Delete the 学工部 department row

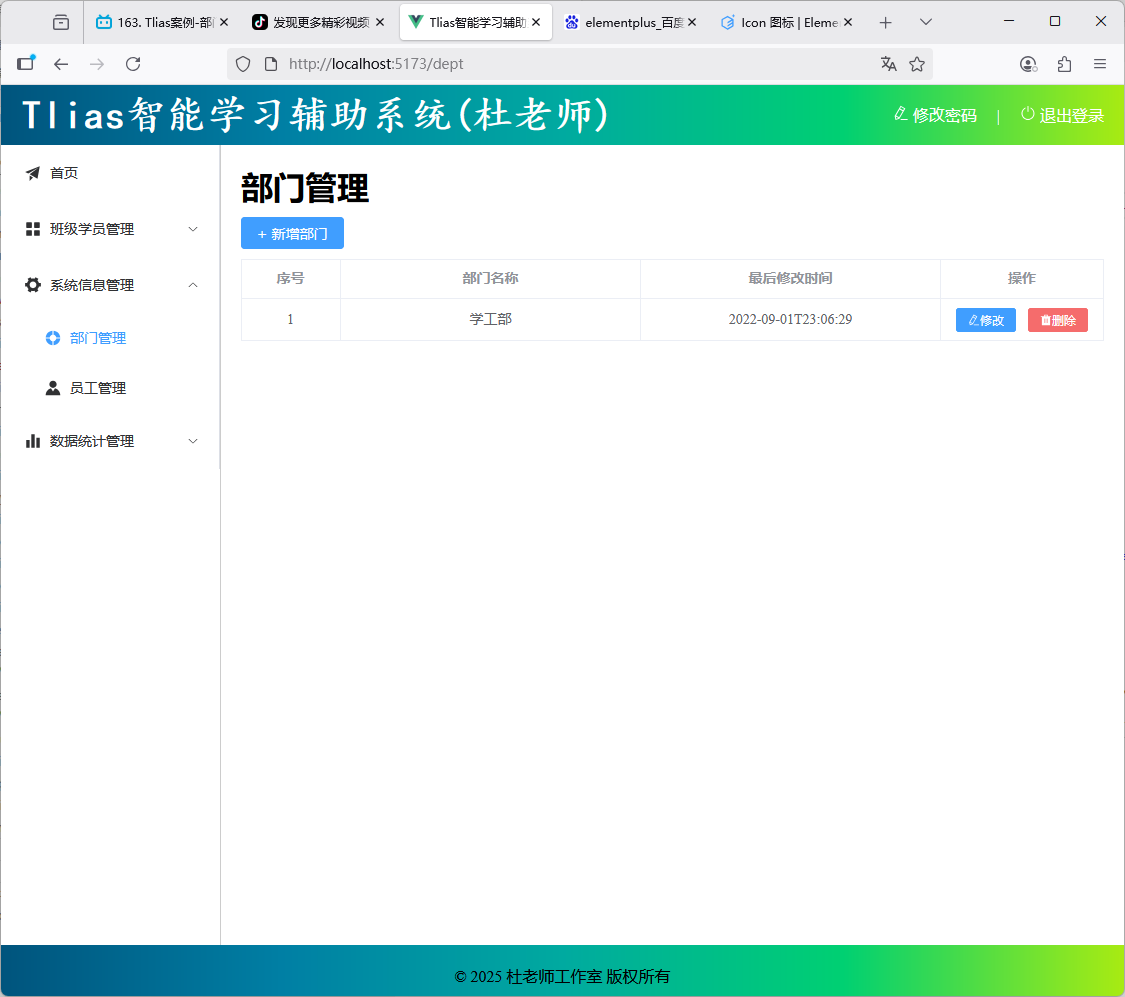[1057, 320]
